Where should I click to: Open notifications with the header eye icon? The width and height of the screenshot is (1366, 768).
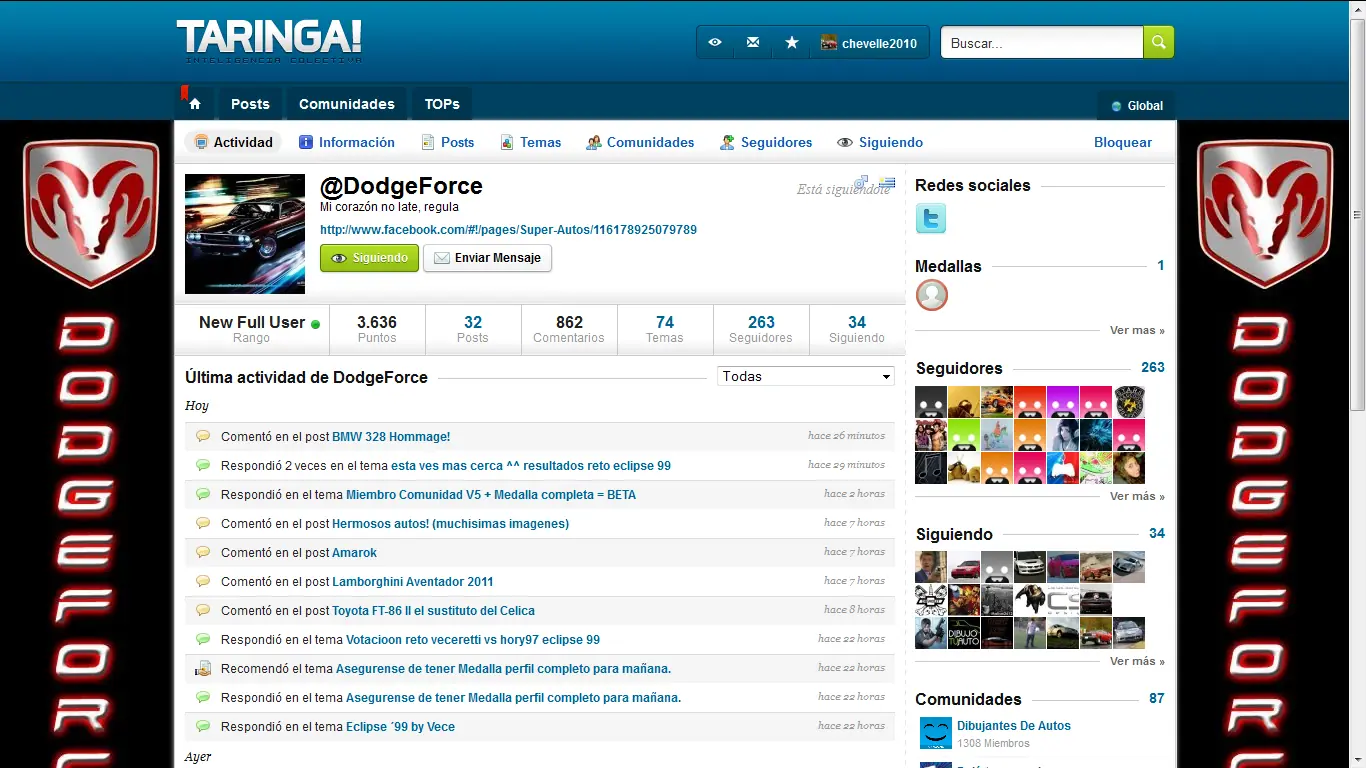pos(715,43)
